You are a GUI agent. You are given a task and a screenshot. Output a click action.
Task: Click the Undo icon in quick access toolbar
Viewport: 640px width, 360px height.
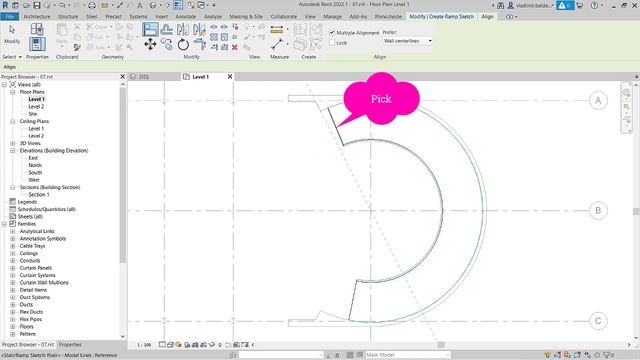tap(62, 5)
